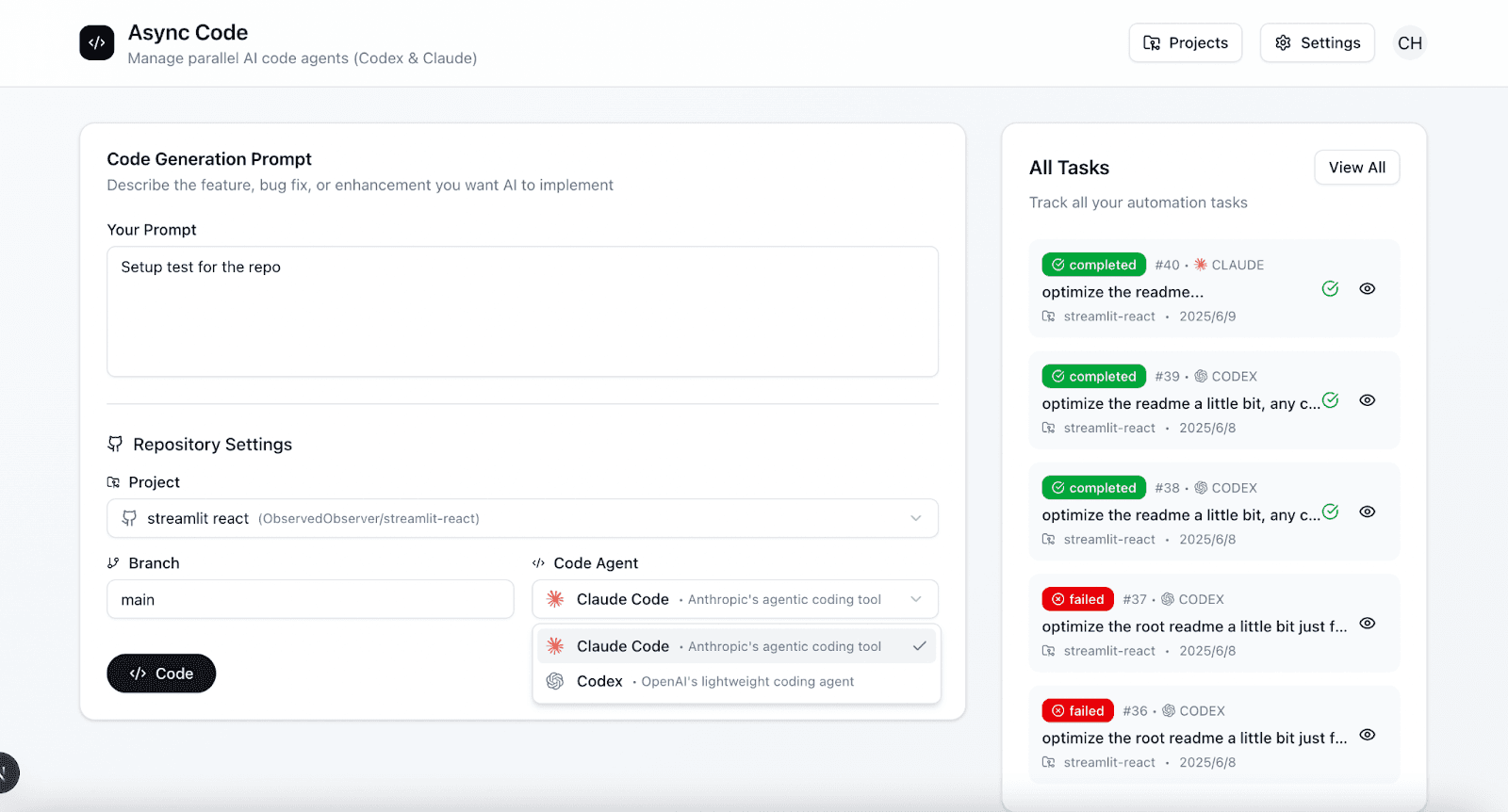View details of task #36 eye icon
1508x812 pixels.
pyautogui.click(x=1368, y=735)
